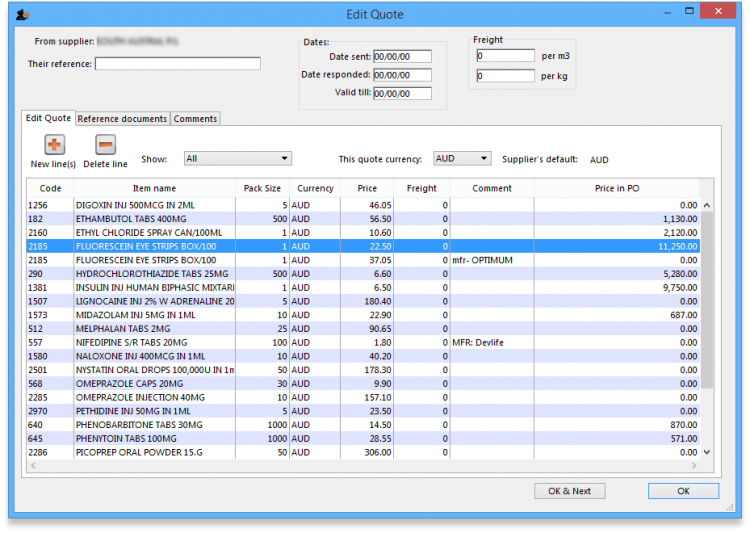750x533 pixels.
Task: Select the Edit Quote tab
Action: [x=48, y=118]
